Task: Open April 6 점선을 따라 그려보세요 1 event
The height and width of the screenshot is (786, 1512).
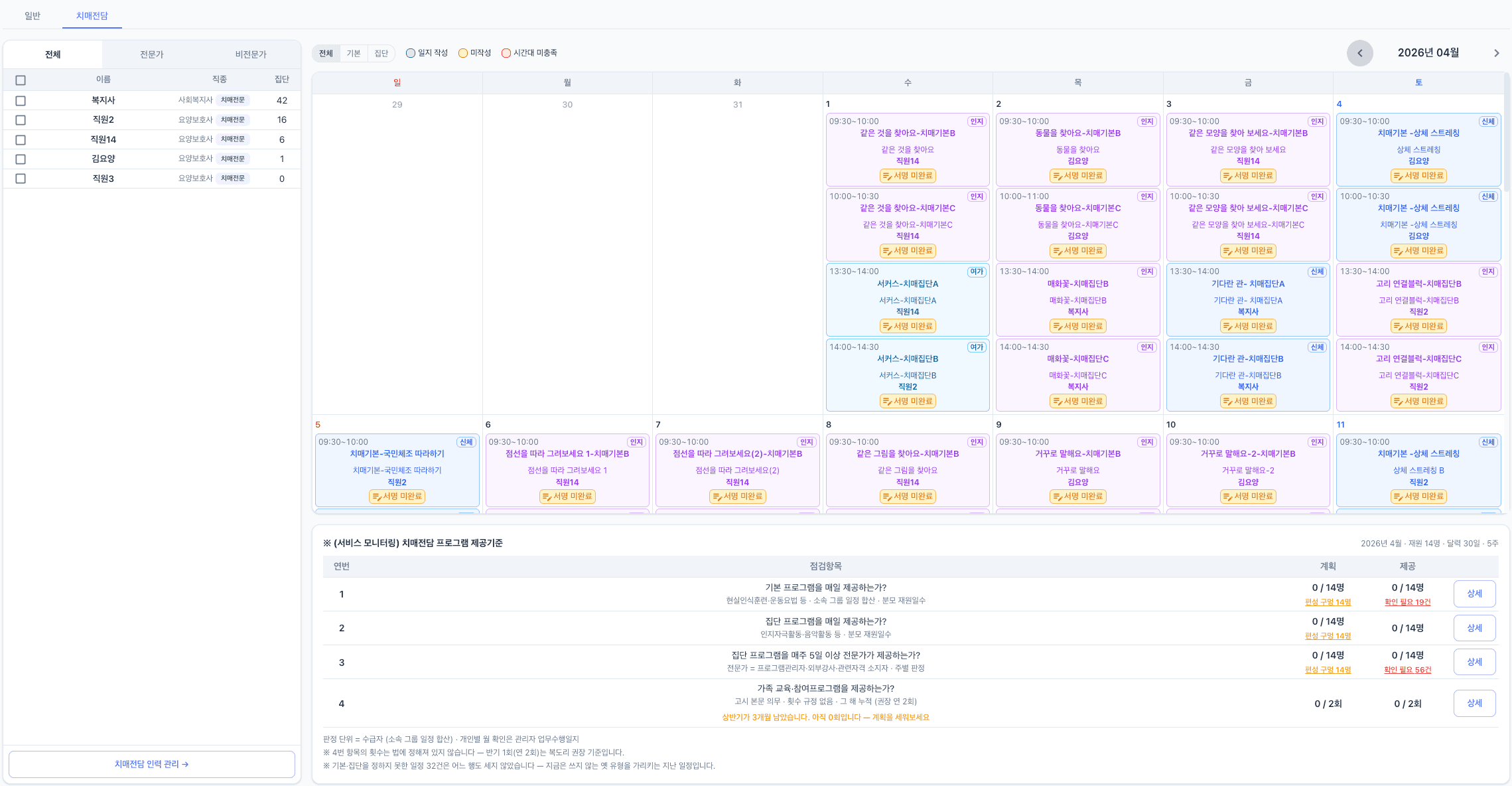Action: (567, 471)
